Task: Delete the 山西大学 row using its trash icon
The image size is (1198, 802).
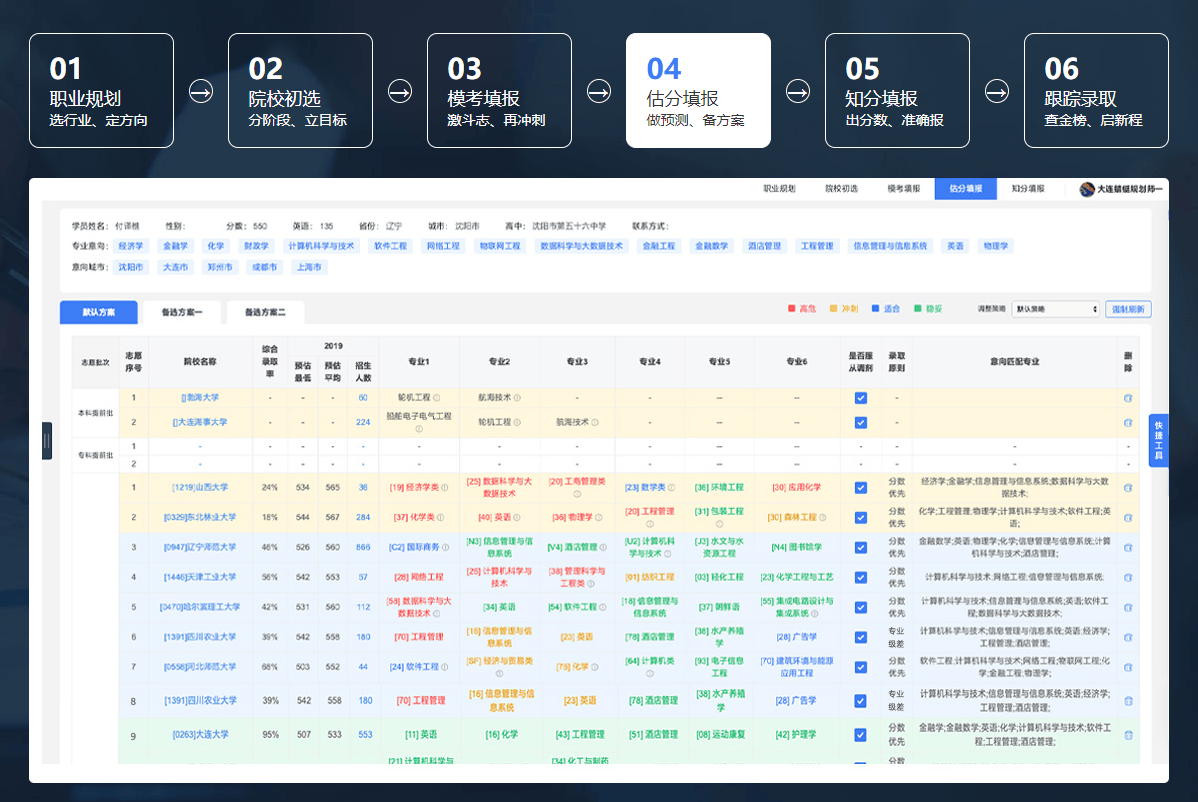Action: pyautogui.click(x=1128, y=487)
